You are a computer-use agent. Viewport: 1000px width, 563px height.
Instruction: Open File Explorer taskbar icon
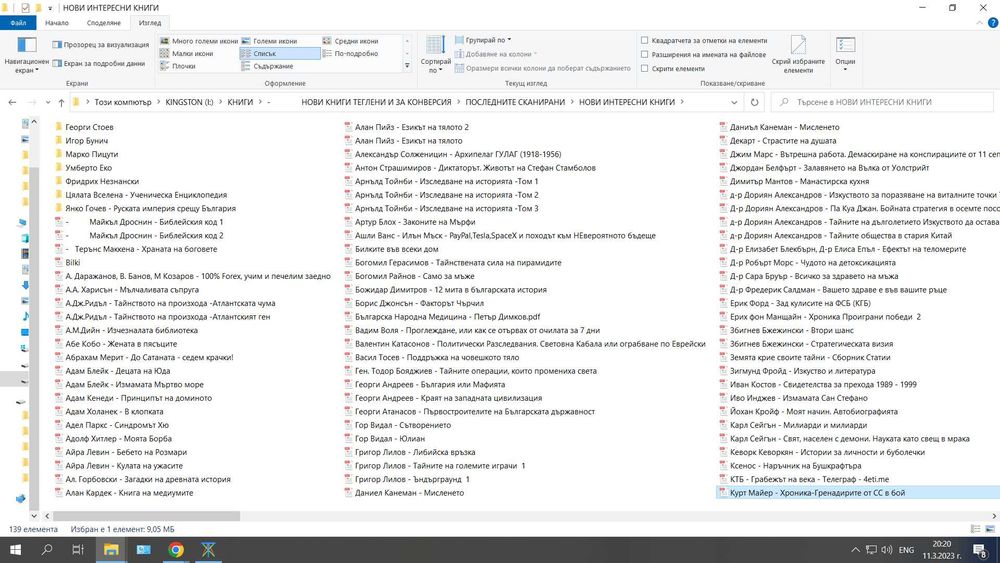111,550
